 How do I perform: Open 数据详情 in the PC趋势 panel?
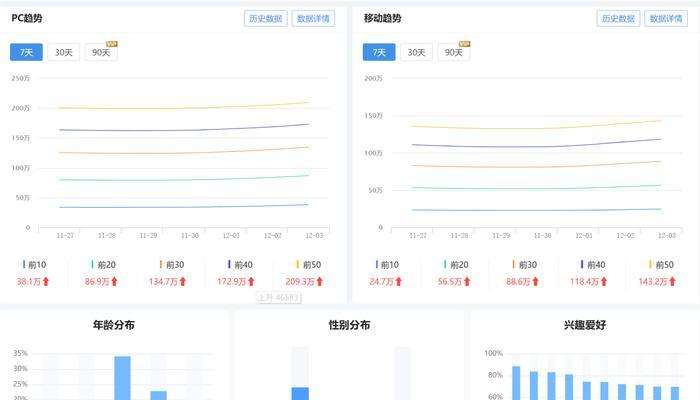point(313,19)
